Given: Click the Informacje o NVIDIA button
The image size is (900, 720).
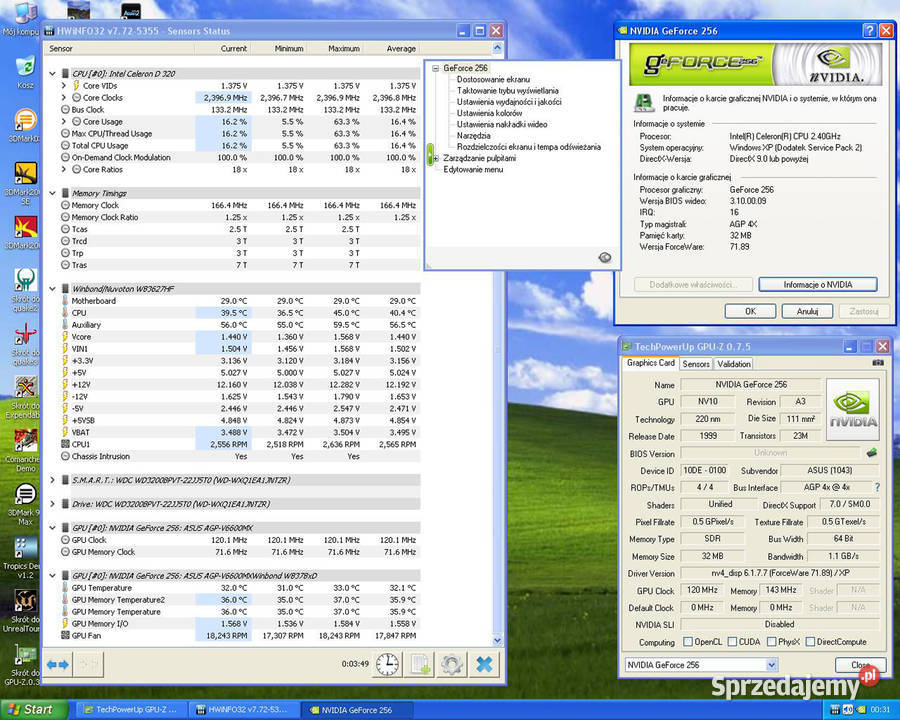Looking at the screenshot, I should pyautogui.click(x=817, y=284).
